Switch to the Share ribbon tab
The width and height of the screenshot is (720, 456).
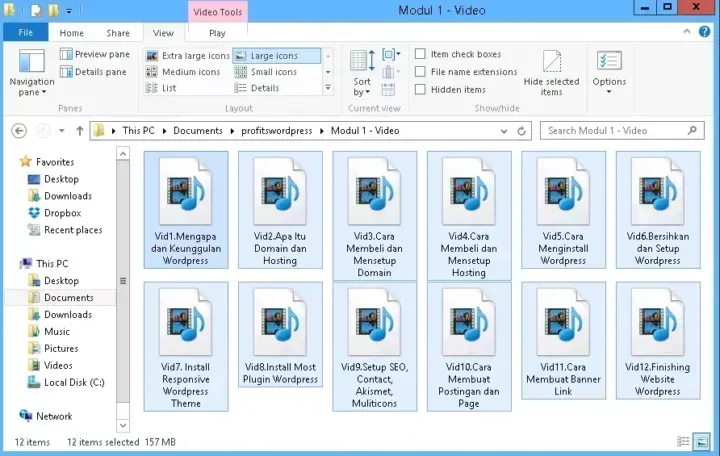[118, 33]
